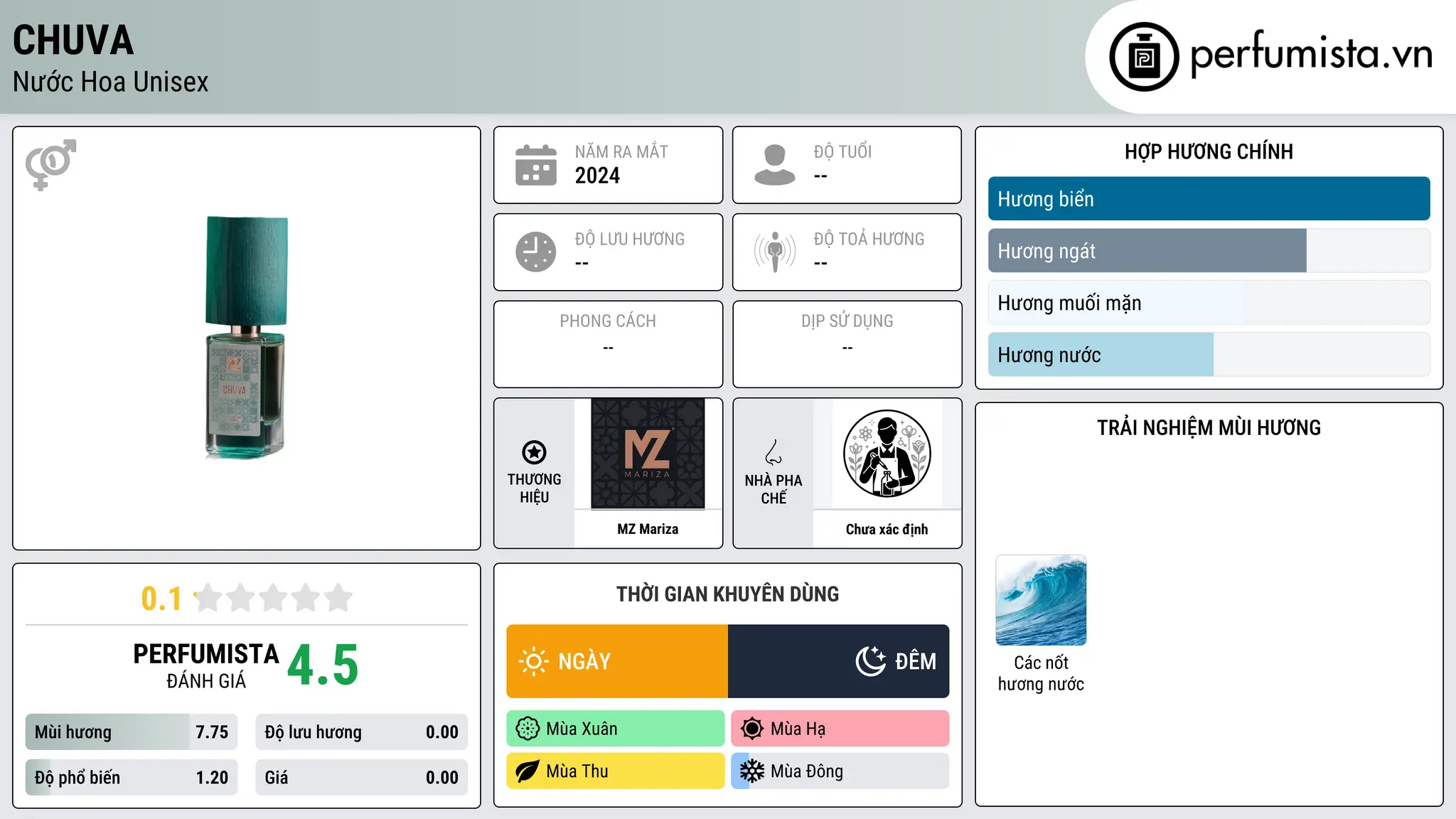Click the perfumista.vn site name
Screen dimensions: 1456x819
point(1311,53)
